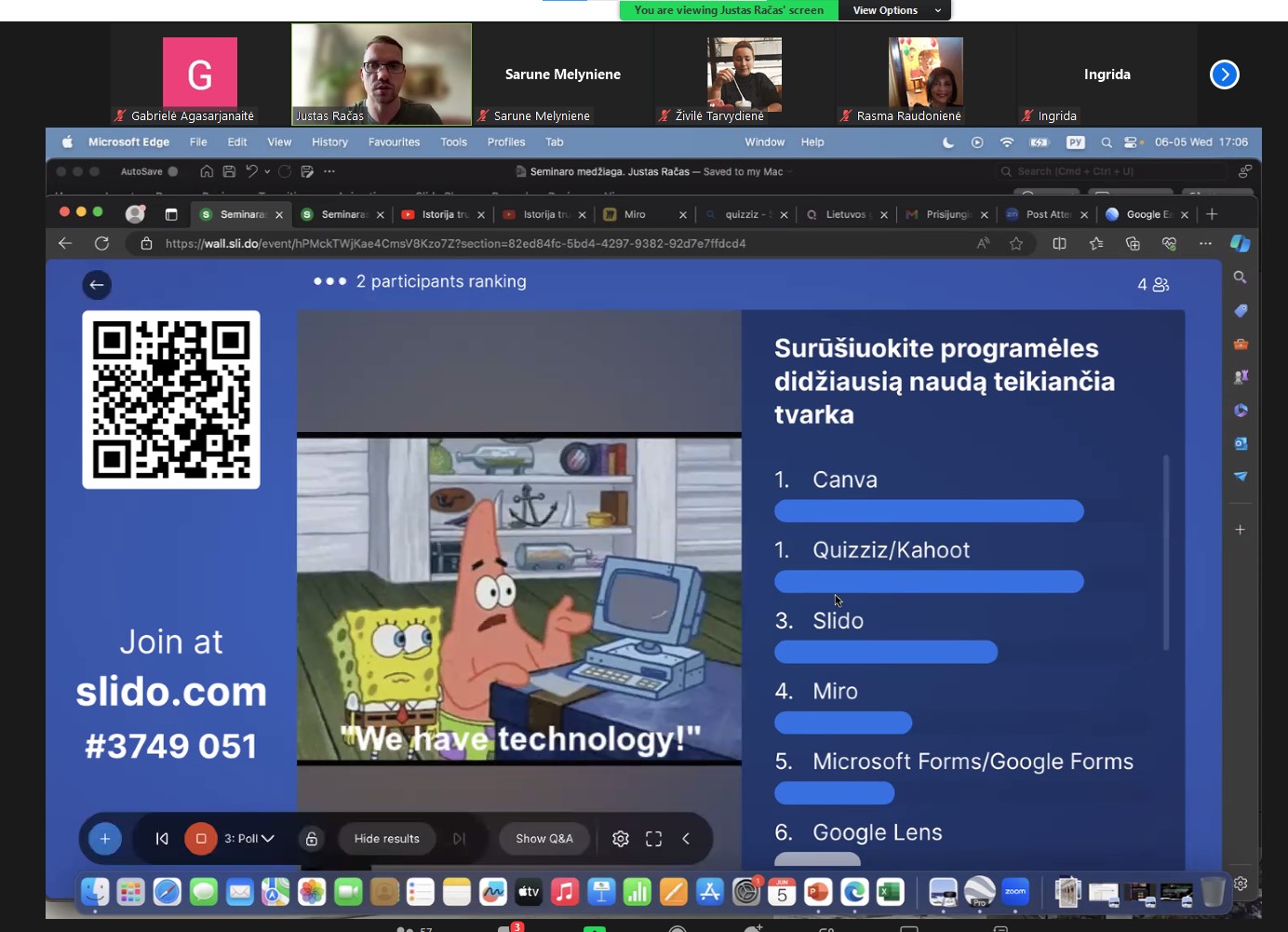1288x932 pixels.
Task: Click the Slido QR code
Action: [171, 399]
